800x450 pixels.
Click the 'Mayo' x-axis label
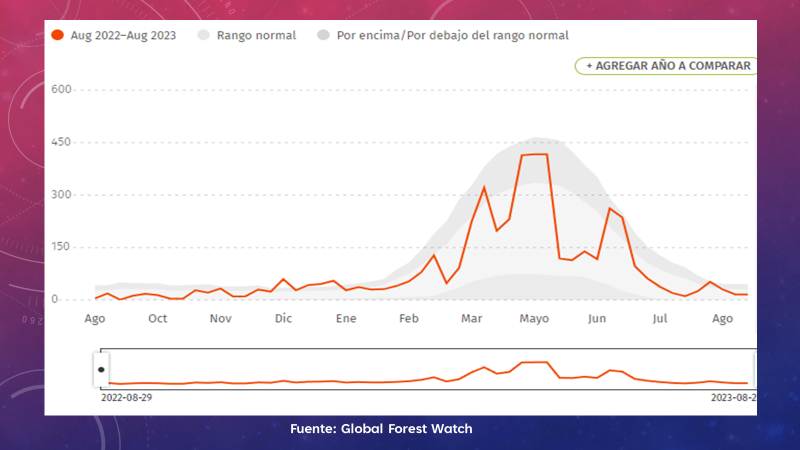point(534,318)
